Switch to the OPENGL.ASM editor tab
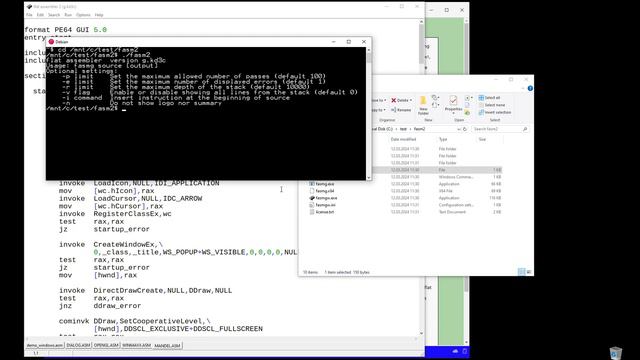Screen dimensions: 640x360 point(106,345)
